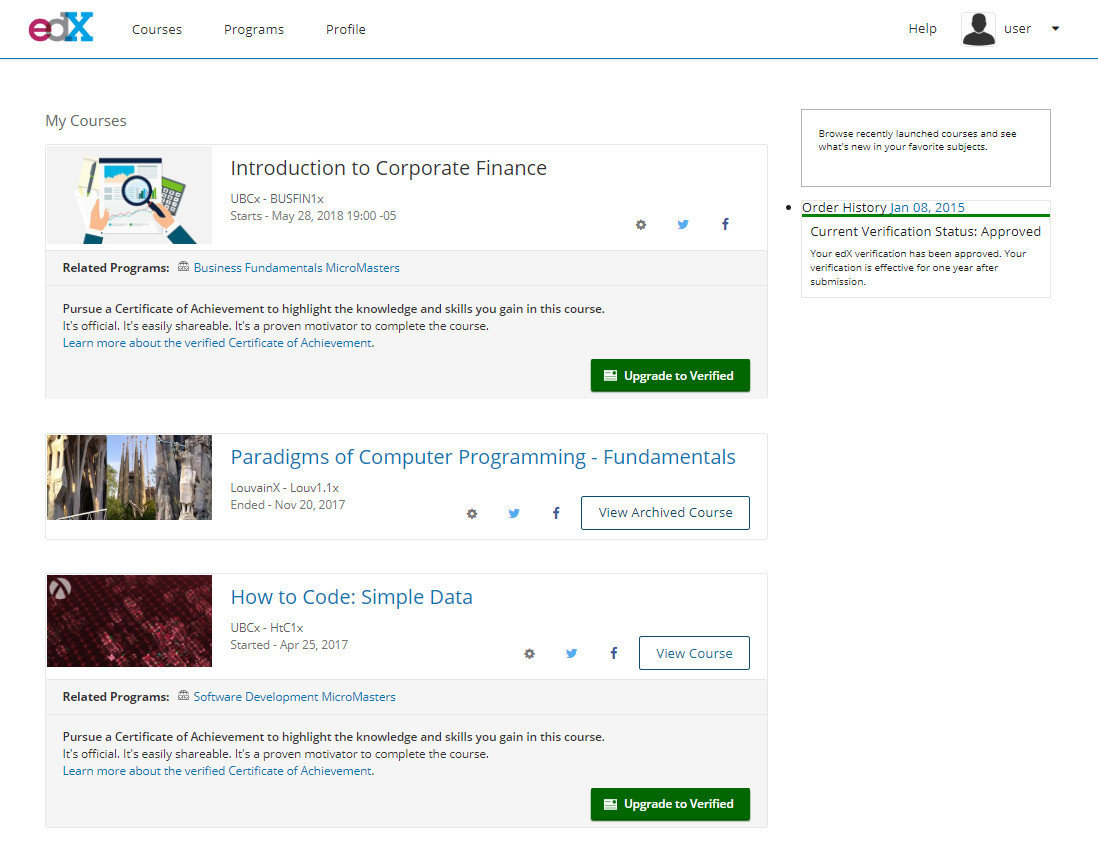The image size is (1098, 843).
Task: Open Learn more link under How to Code
Action: [x=217, y=770]
